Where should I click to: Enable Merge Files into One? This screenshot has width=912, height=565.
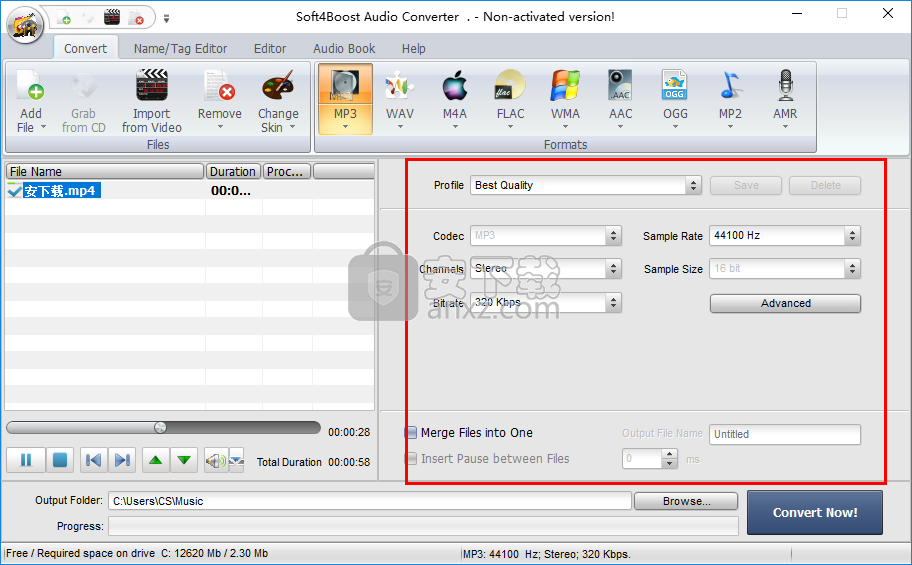[411, 432]
